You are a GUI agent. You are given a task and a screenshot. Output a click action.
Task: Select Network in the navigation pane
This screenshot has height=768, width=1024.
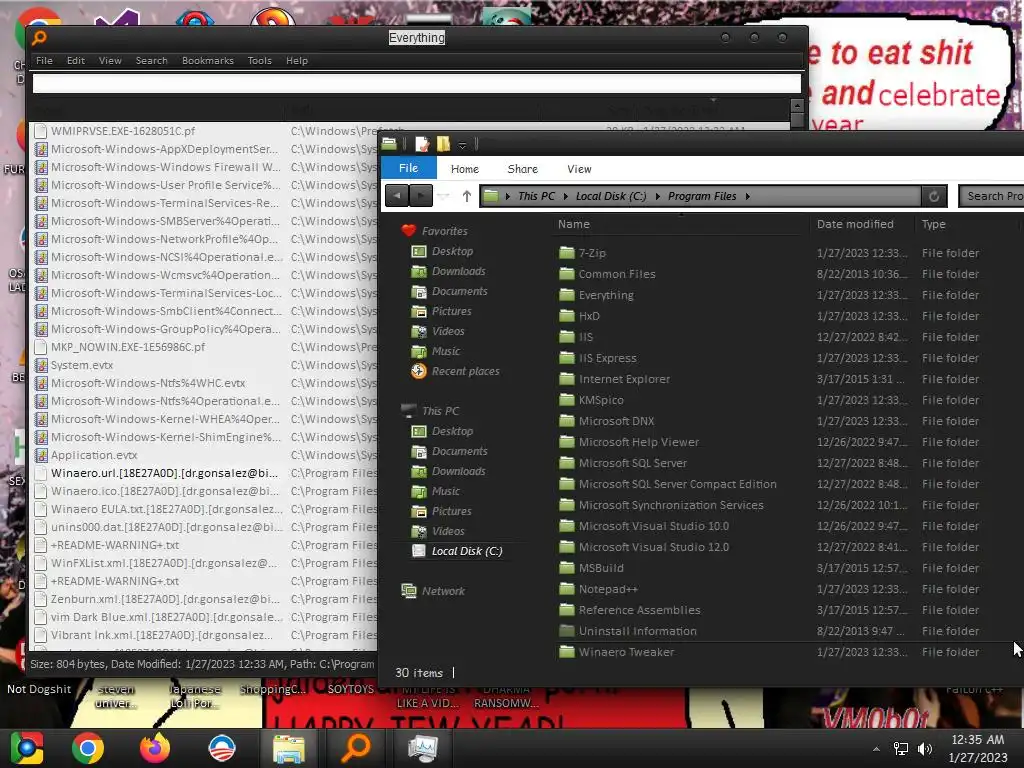point(443,591)
